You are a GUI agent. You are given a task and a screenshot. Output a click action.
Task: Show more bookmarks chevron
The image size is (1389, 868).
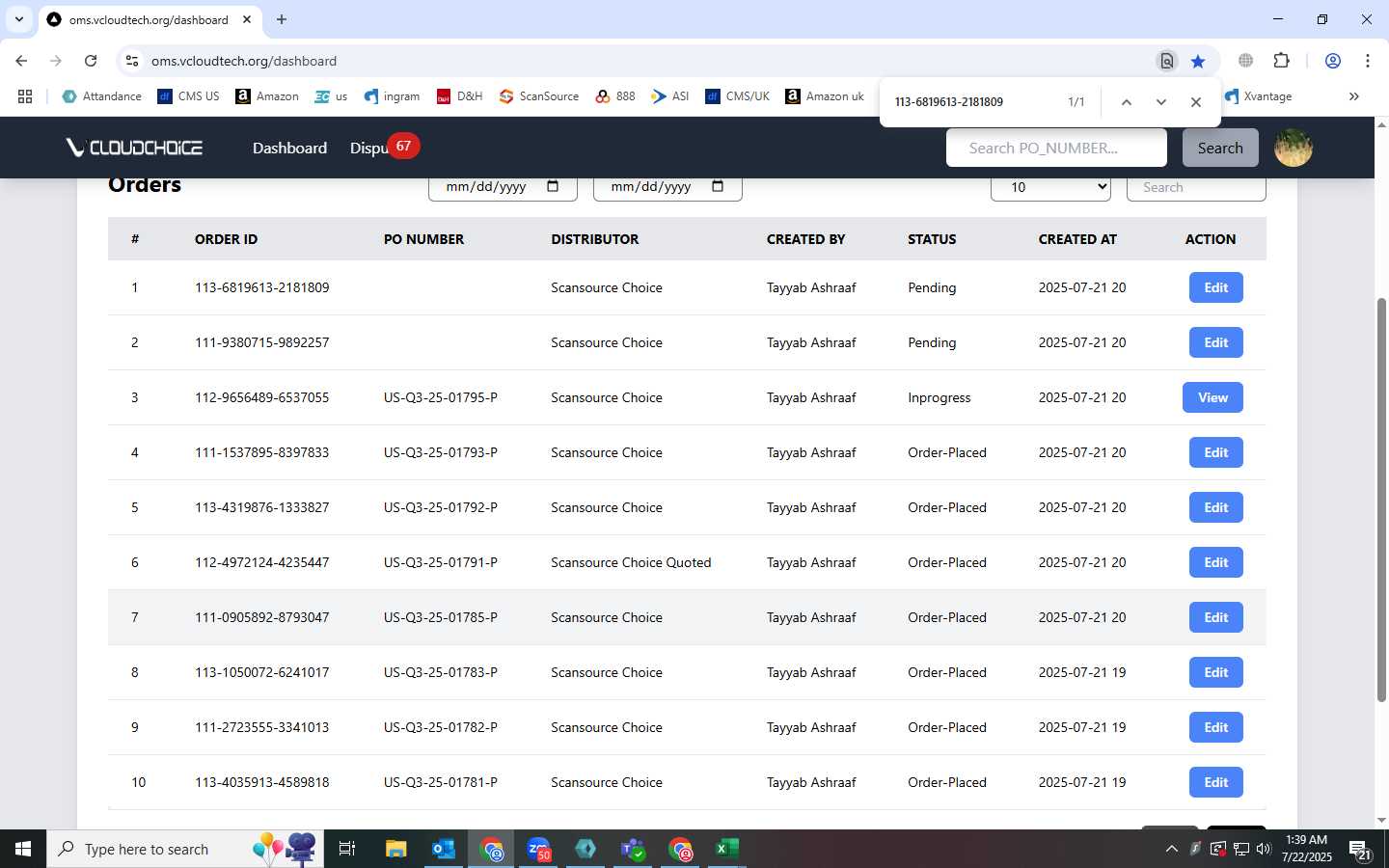1353,96
